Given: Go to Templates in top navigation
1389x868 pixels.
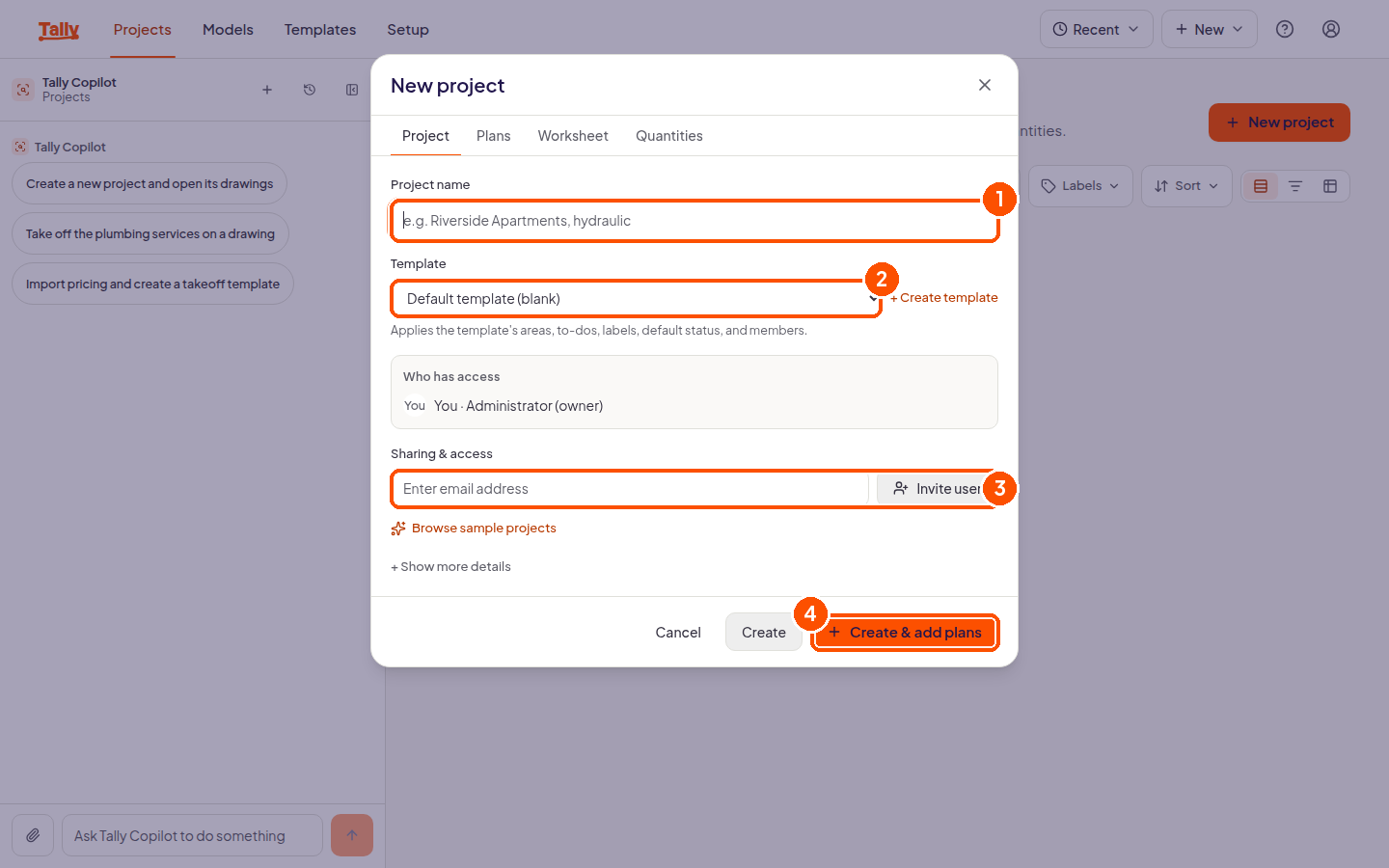Looking at the screenshot, I should 320,30.
